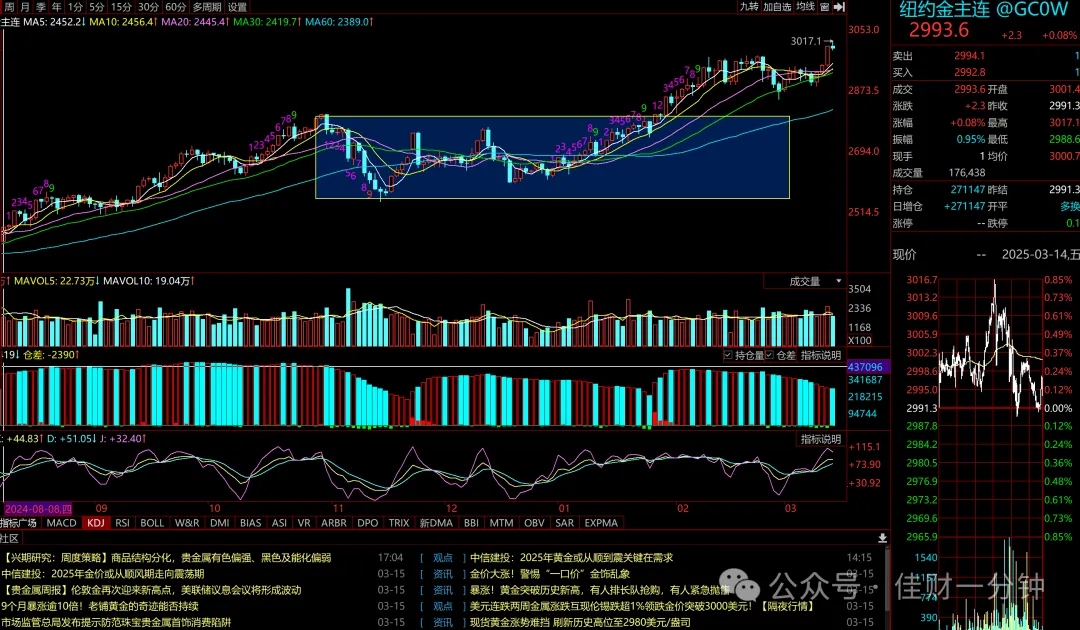Select the BOLL indicator tab
The image size is (1080, 630).
click(152, 523)
